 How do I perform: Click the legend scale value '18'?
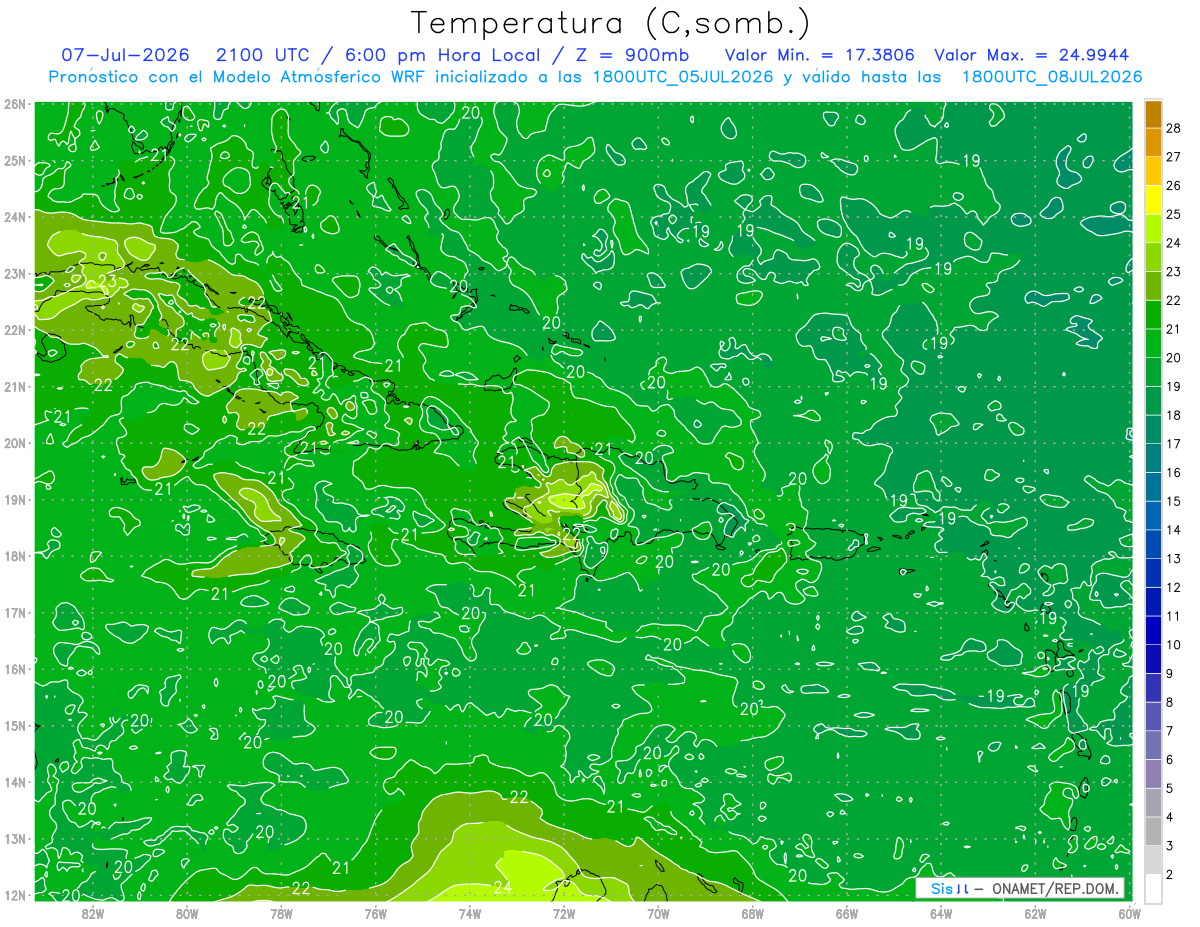pyautogui.click(x=1174, y=415)
